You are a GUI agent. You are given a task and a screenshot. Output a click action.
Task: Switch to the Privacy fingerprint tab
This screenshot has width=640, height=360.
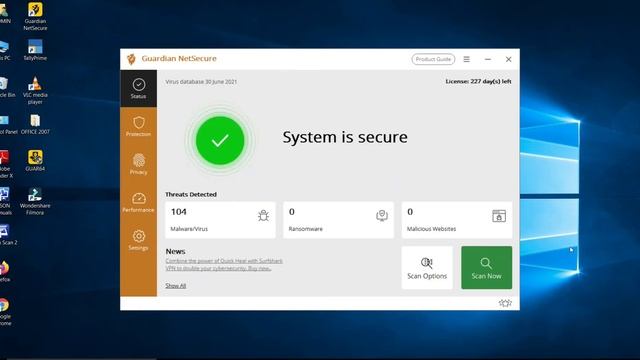pos(138,164)
